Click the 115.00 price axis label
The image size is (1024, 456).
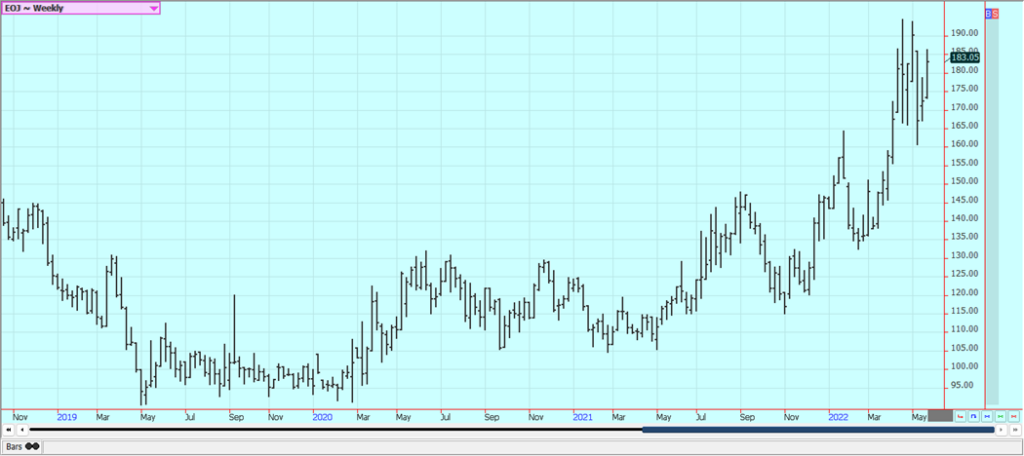coord(964,311)
